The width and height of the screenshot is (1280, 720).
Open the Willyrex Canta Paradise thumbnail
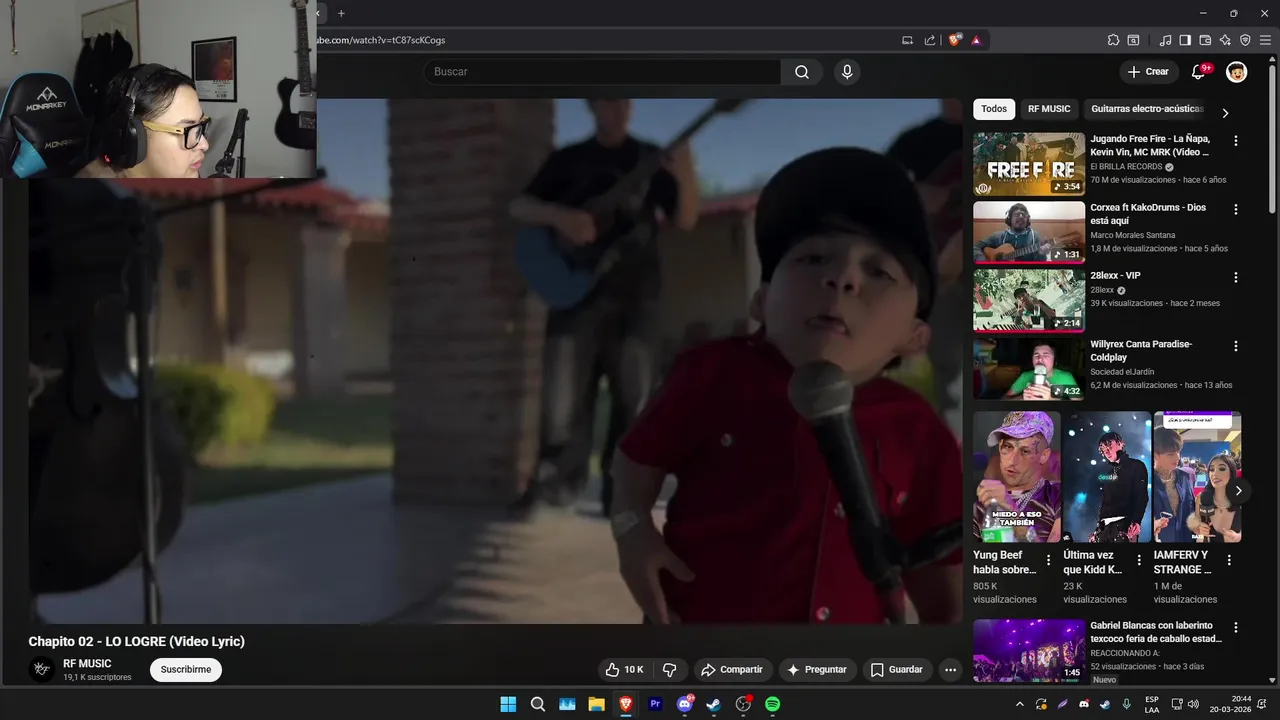tap(1029, 369)
